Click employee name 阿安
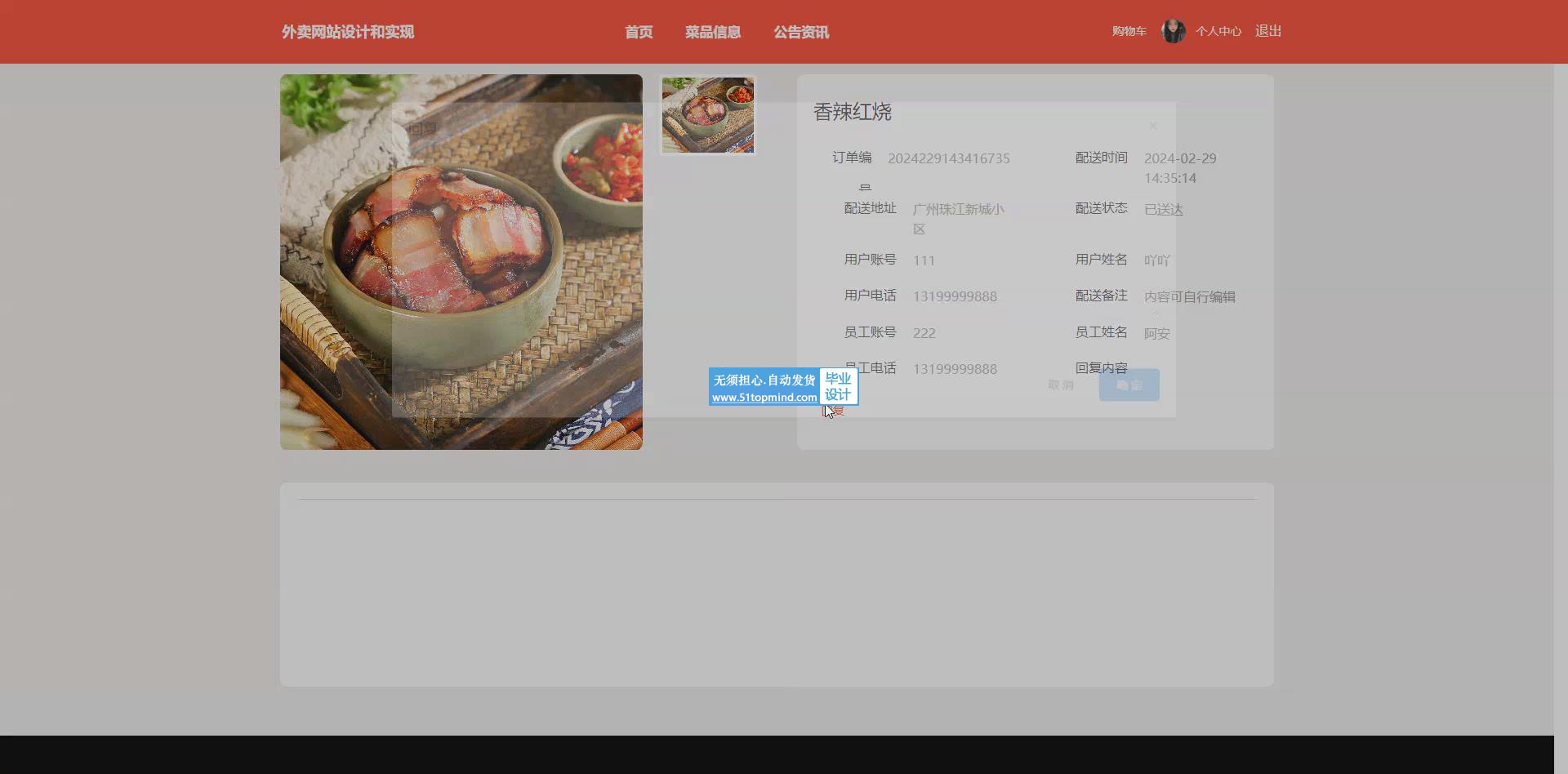Viewport: 1568px width, 774px height. (x=1157, y=333)
